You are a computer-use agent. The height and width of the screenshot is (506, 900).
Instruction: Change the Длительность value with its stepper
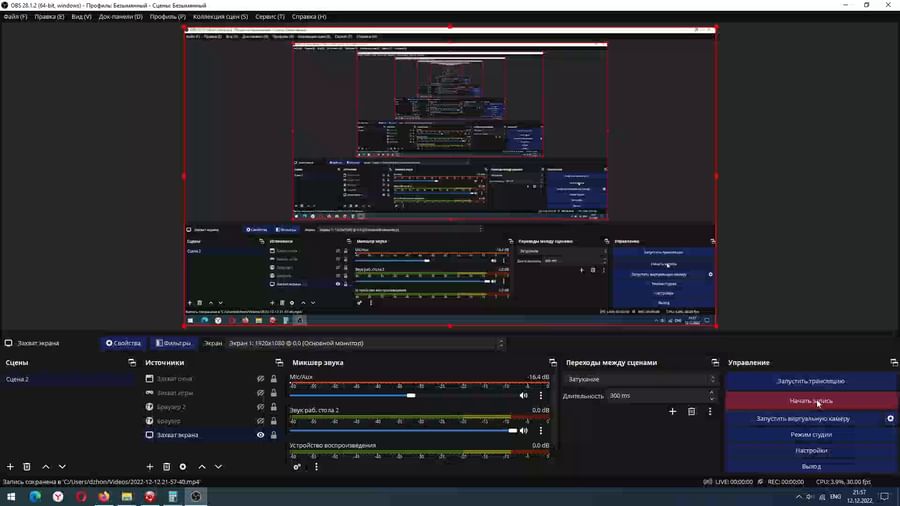[712, 396]
